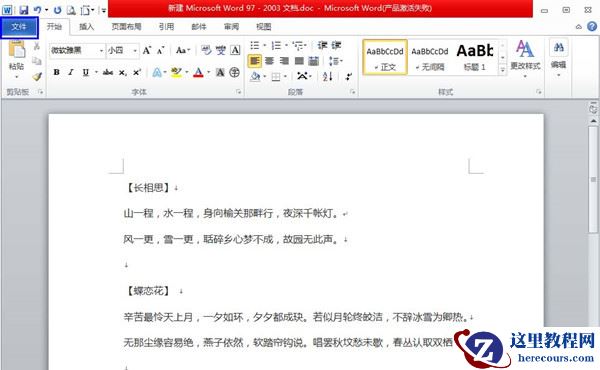
Task: Switch to the Mailings (邮件) tab
Action: (x=199, y=27)
